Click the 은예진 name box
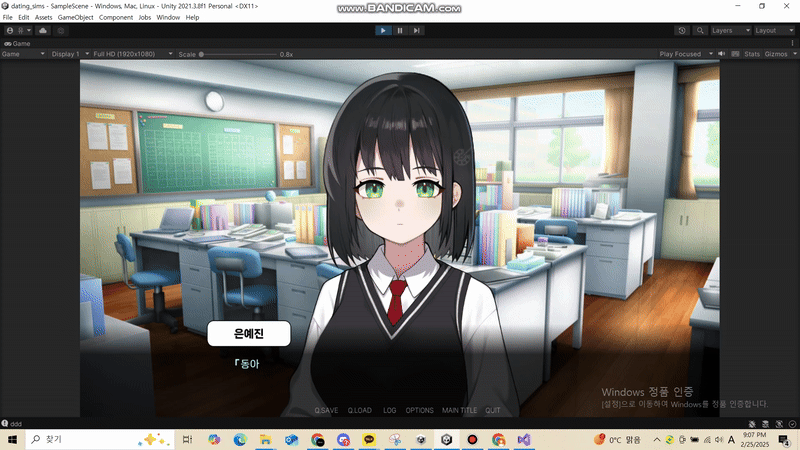Screen dimensions: 800x450 point(249,334)
